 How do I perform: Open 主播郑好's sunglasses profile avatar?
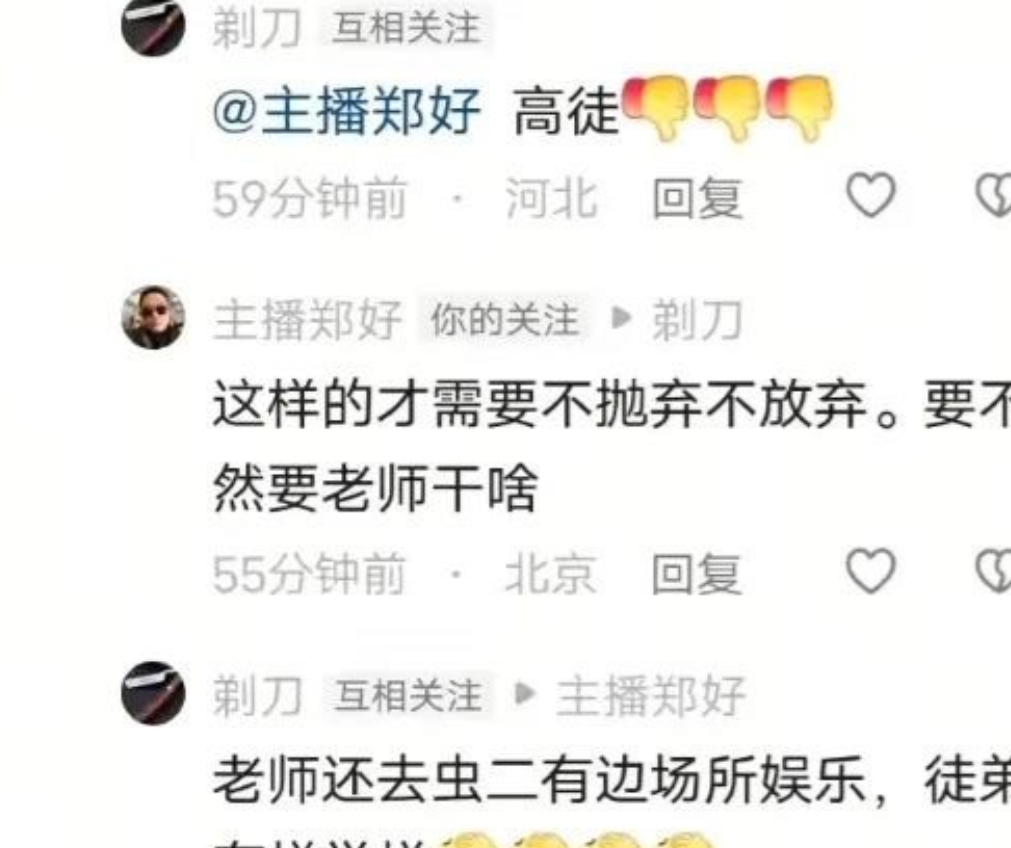(153, 317)
